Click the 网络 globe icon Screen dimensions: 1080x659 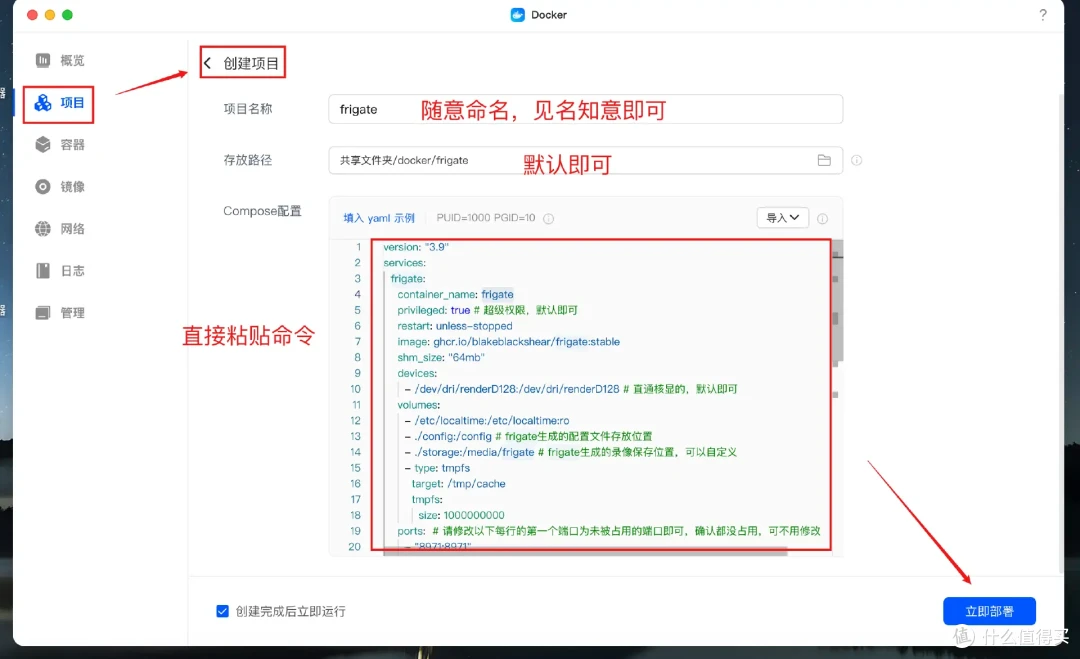pos(43,229)
